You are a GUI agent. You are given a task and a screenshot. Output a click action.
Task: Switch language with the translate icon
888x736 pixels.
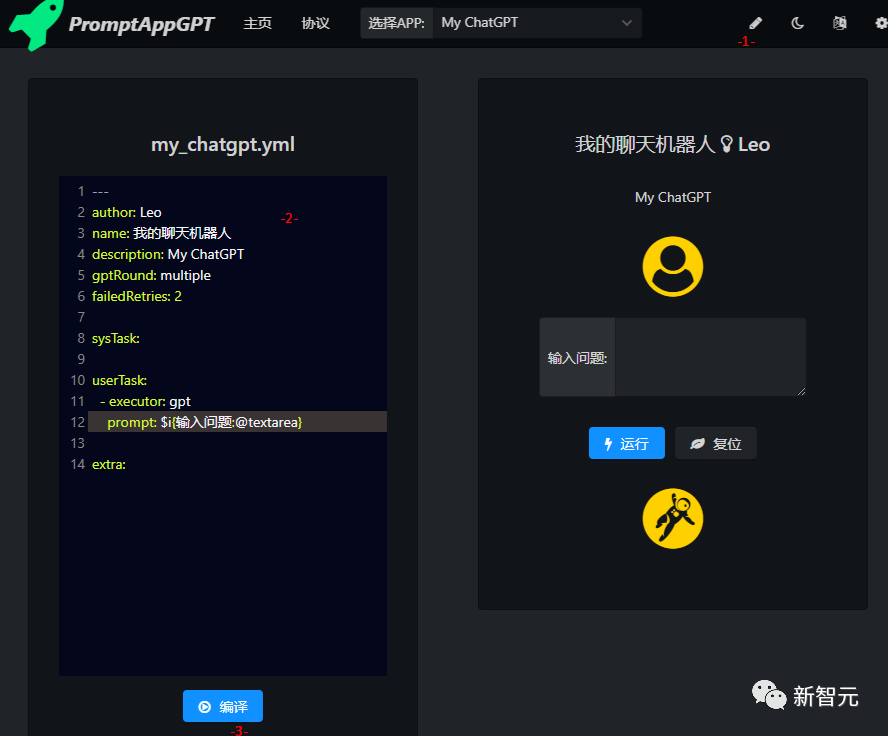point(840,23)
